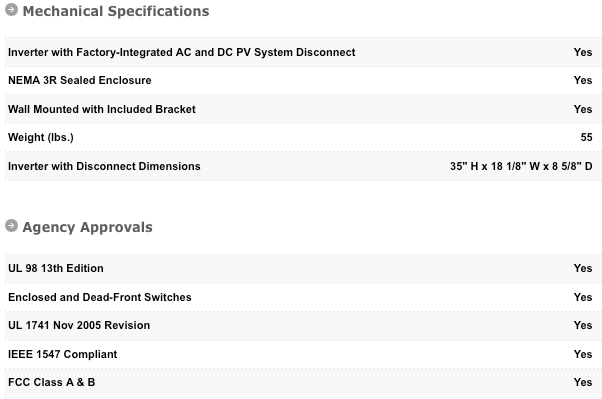Select the NEMA 3R Sealed Enclosure row
Image resolution: width=602 pixels, height=399 pixels.
click(x=303, y=81)
